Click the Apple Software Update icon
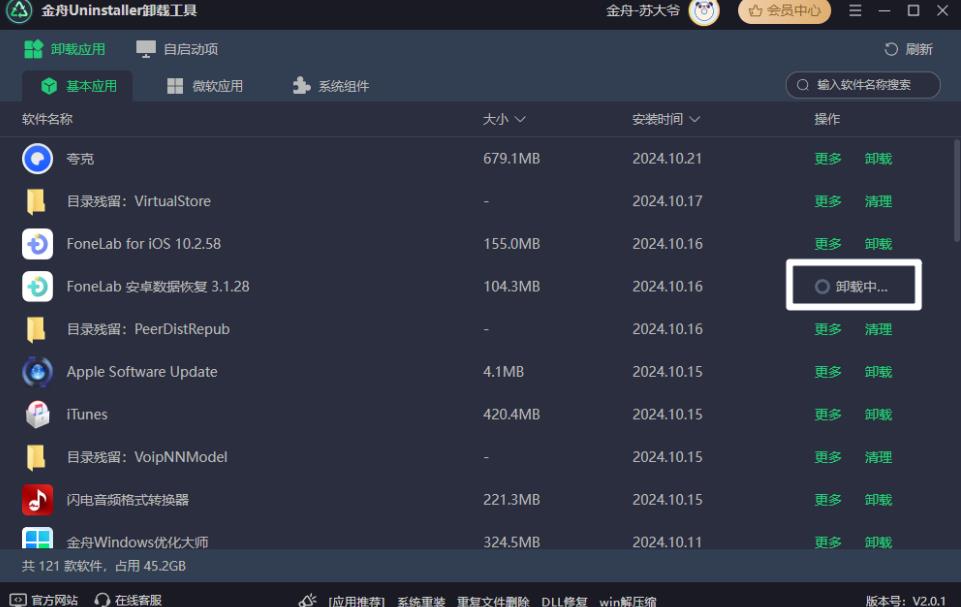The height and width of the screenshot is (607, 961). coord(37,372)
